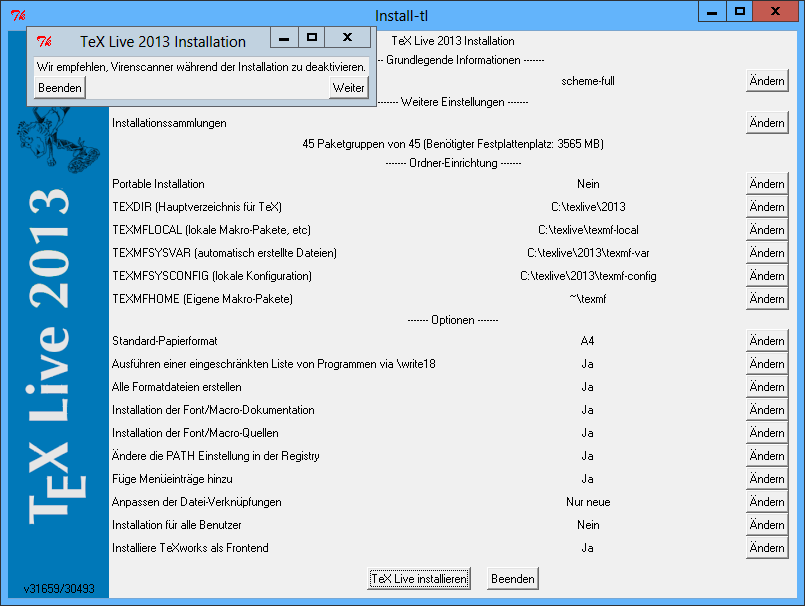Click the C:\texlive\2013\texmf-var value

(x=588, y=253)
